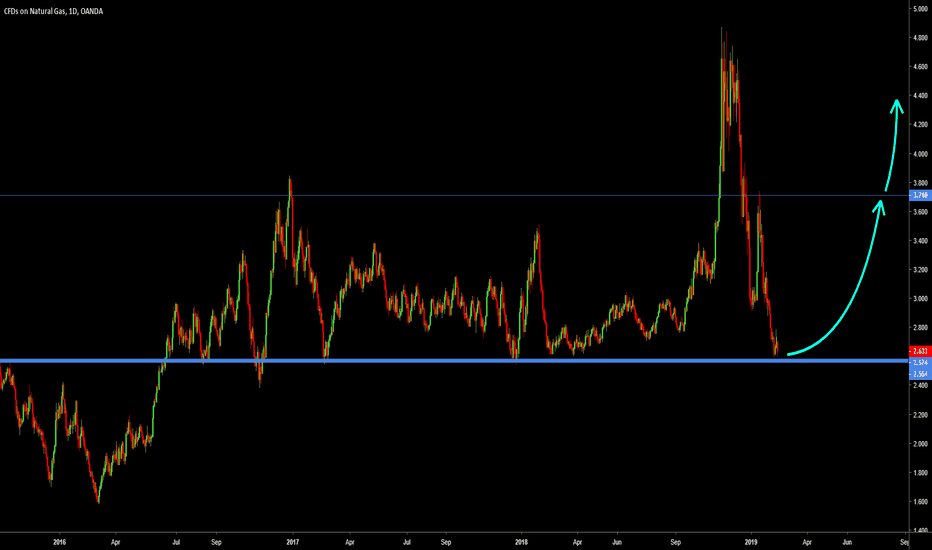
Task: Click the Jul label following 2017
Action: 407,542
